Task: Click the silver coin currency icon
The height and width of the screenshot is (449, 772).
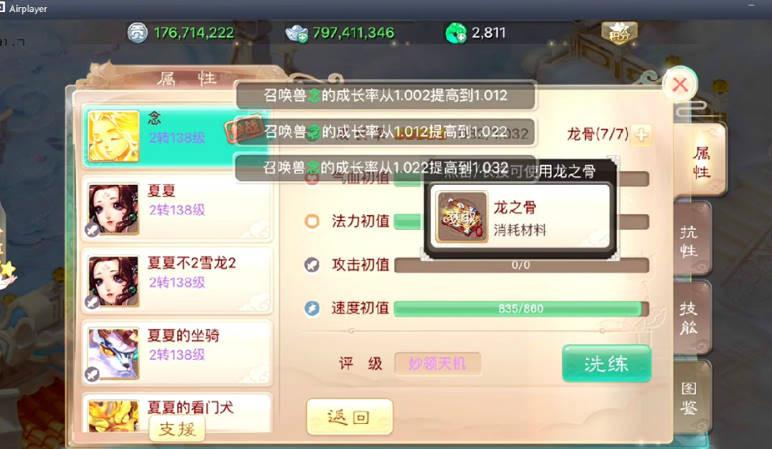Action: coord(137,33)
